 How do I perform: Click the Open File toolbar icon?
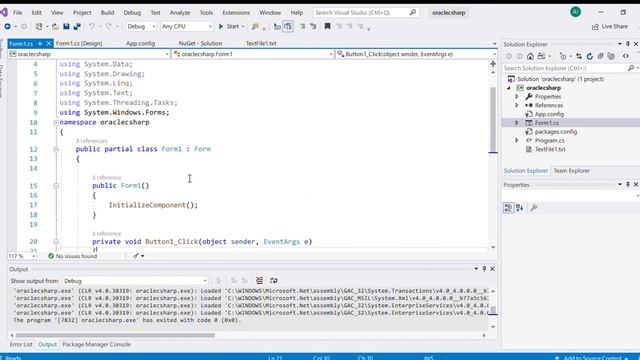[x=55, y=27]
